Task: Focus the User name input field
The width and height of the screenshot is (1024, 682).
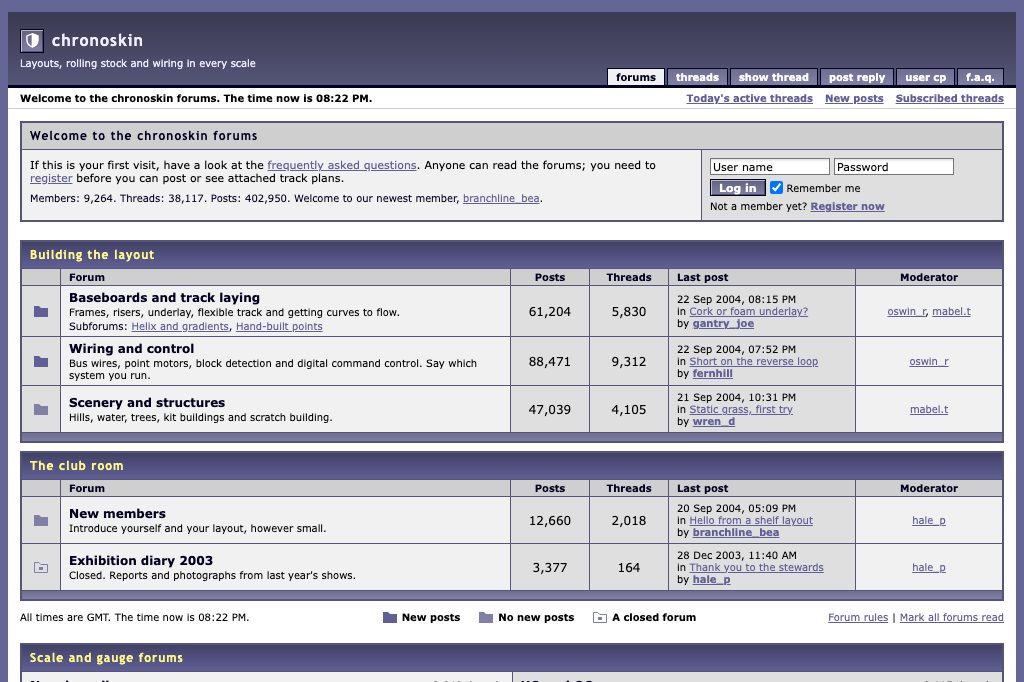Action: pyautogui.click(x=770, y=167)
